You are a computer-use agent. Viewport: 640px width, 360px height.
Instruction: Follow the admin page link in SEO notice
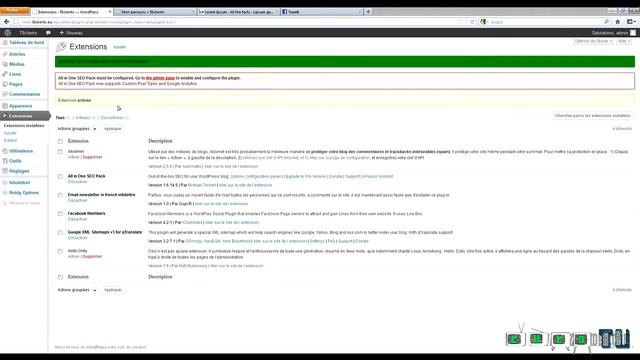tap(160, 78)
